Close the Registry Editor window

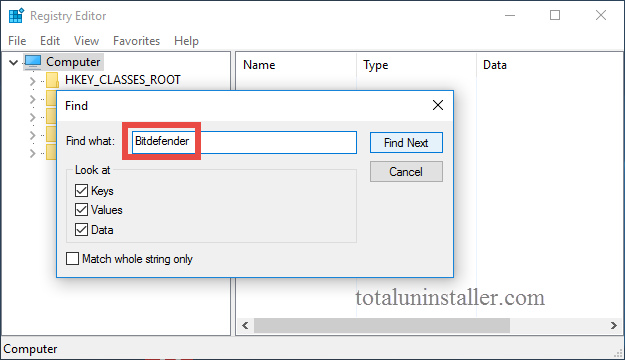(601, 16)
